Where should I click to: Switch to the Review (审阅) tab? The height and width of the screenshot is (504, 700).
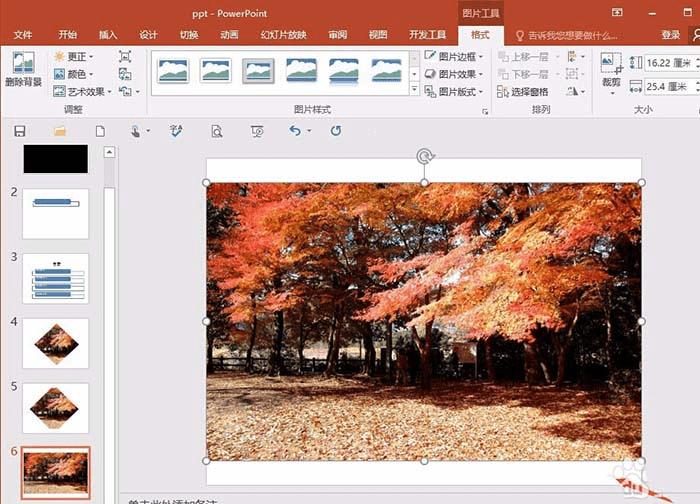(x=338, y=35)
